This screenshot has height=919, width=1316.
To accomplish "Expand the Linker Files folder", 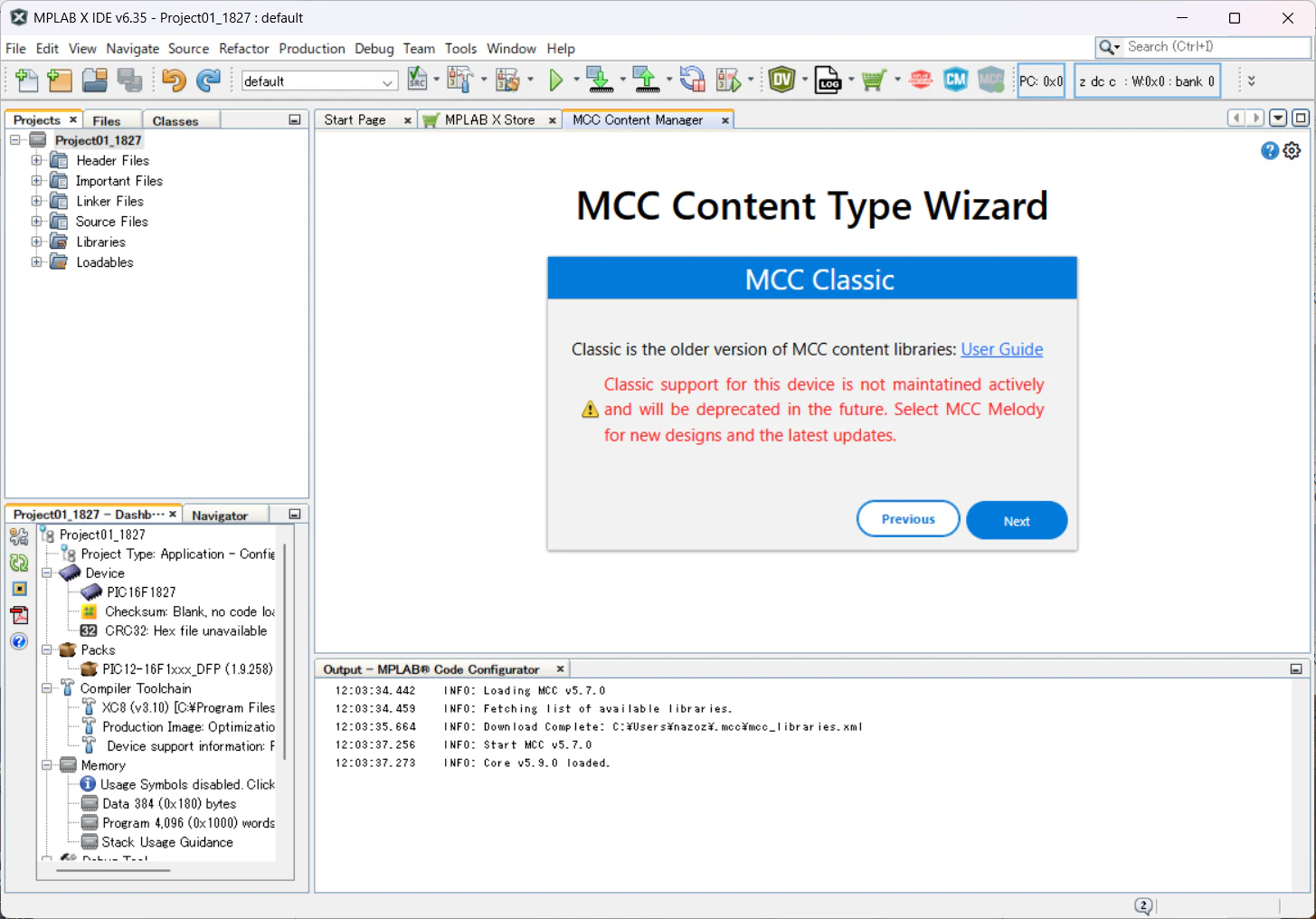I will click(36, 201).
